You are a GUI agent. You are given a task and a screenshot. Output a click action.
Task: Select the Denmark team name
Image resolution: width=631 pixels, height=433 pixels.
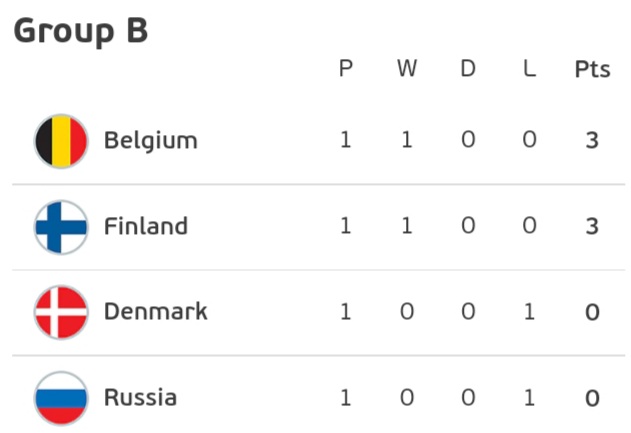(x=155, y=312)
